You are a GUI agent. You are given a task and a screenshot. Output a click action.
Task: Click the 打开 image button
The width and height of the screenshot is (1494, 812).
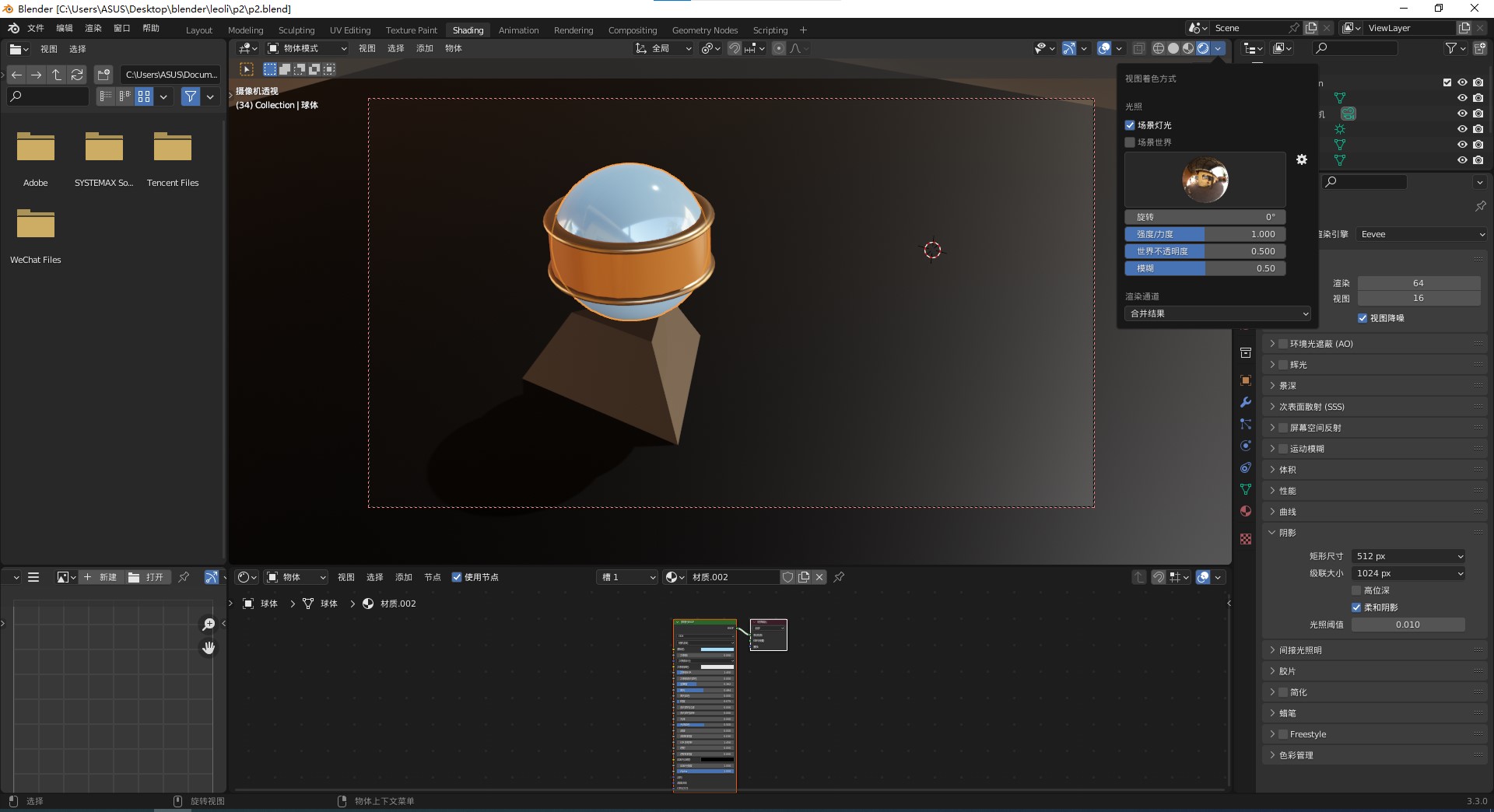pyautogui.click(x=147, y=577)
